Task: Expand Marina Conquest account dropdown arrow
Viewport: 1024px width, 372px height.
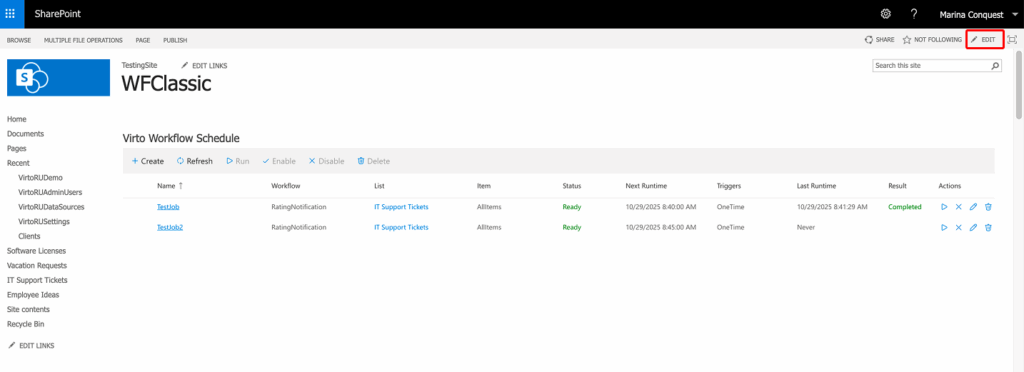Action: click(x=1015, y=14)
